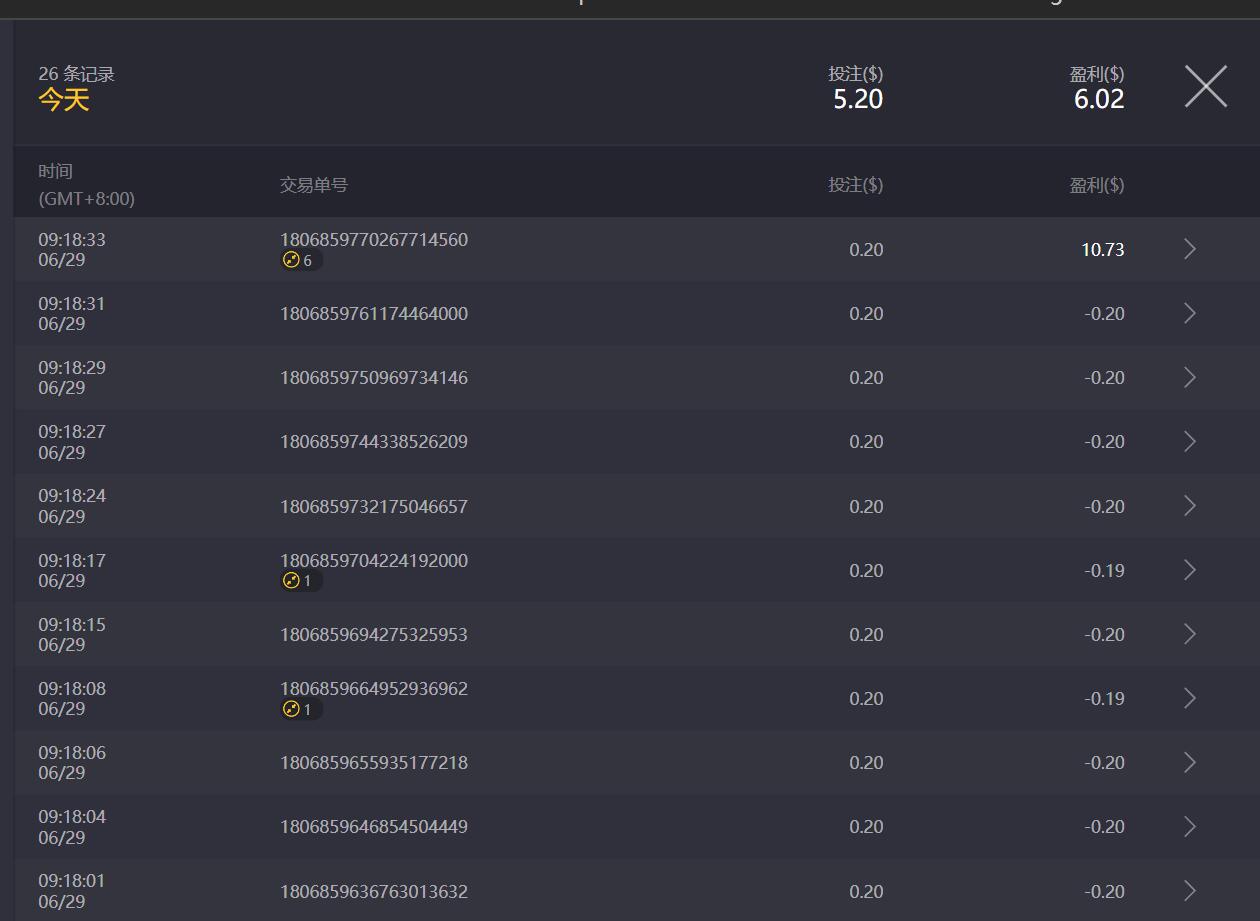The image size is (1260, 921).
Task: Click arrow icon on the 09:18:06 row
Action: point(1189,762)
